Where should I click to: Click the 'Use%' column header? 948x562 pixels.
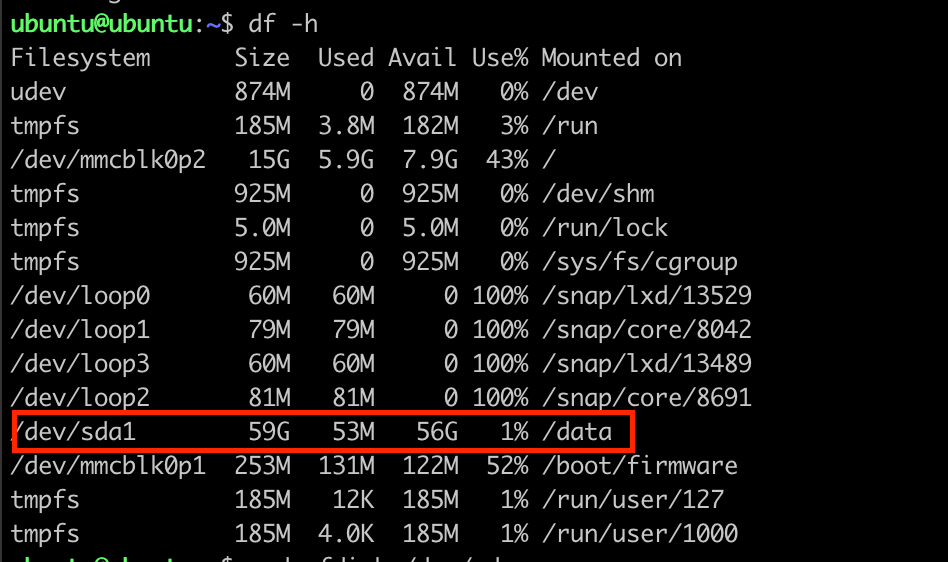click(500, 58)
